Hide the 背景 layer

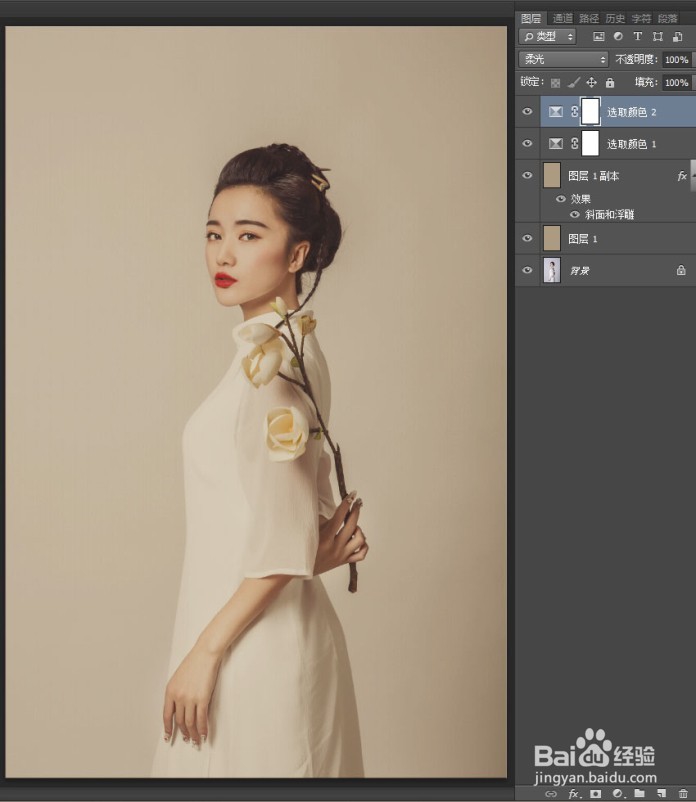coord(527,270)
